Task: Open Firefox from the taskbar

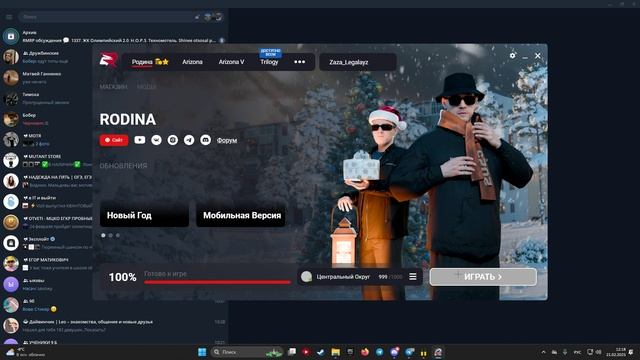Action: coord(365,352)
